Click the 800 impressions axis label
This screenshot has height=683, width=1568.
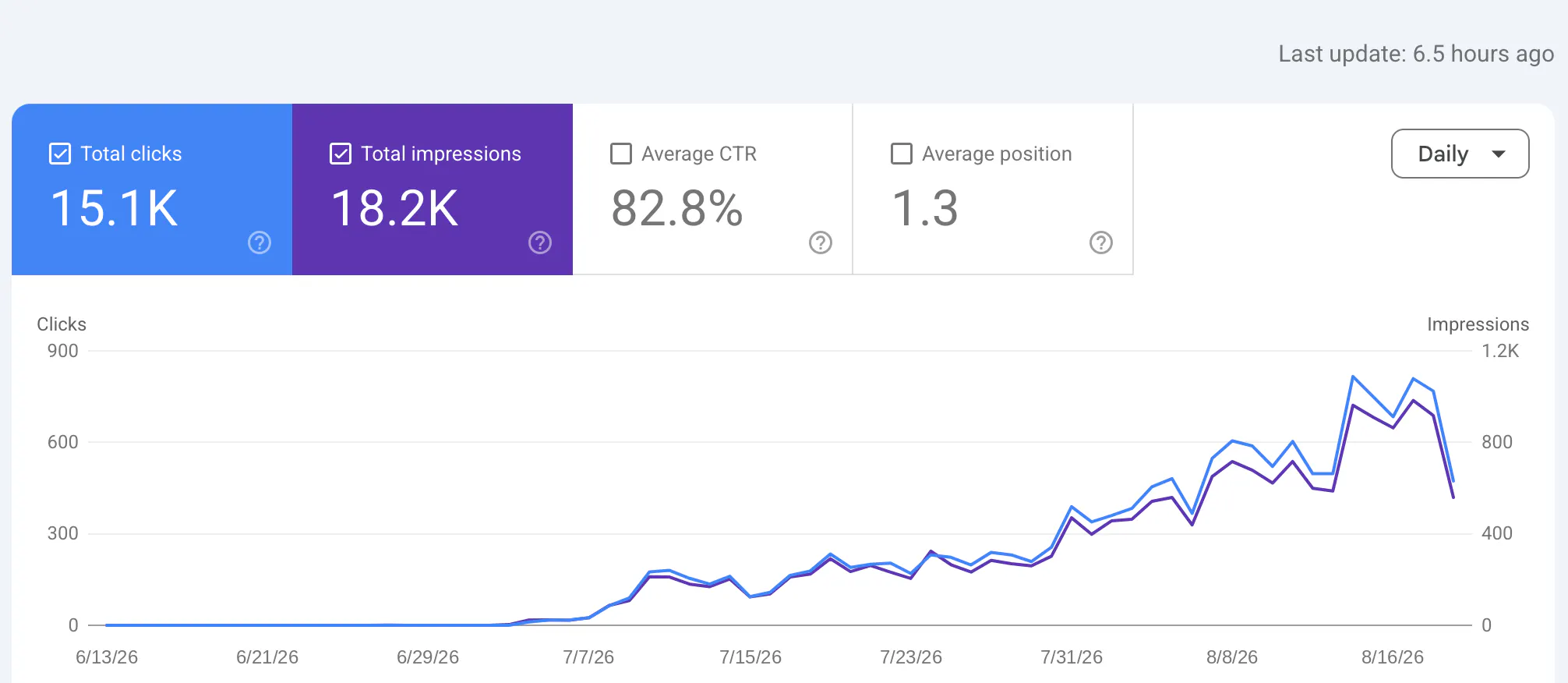tap(1497, 442)
